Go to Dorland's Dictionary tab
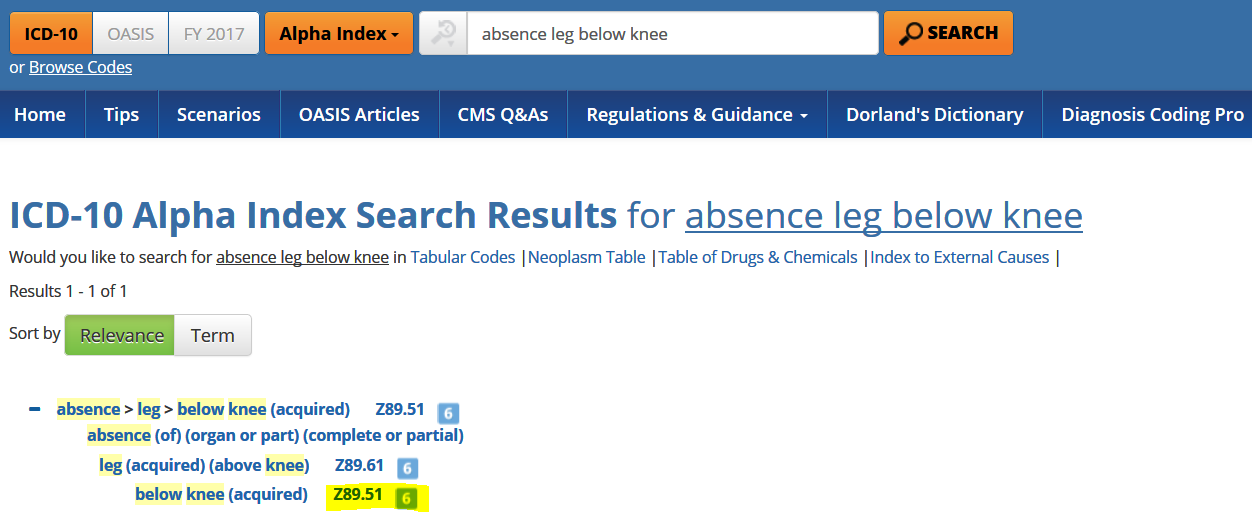This screenshot has width=1252, height=516. 934,115
